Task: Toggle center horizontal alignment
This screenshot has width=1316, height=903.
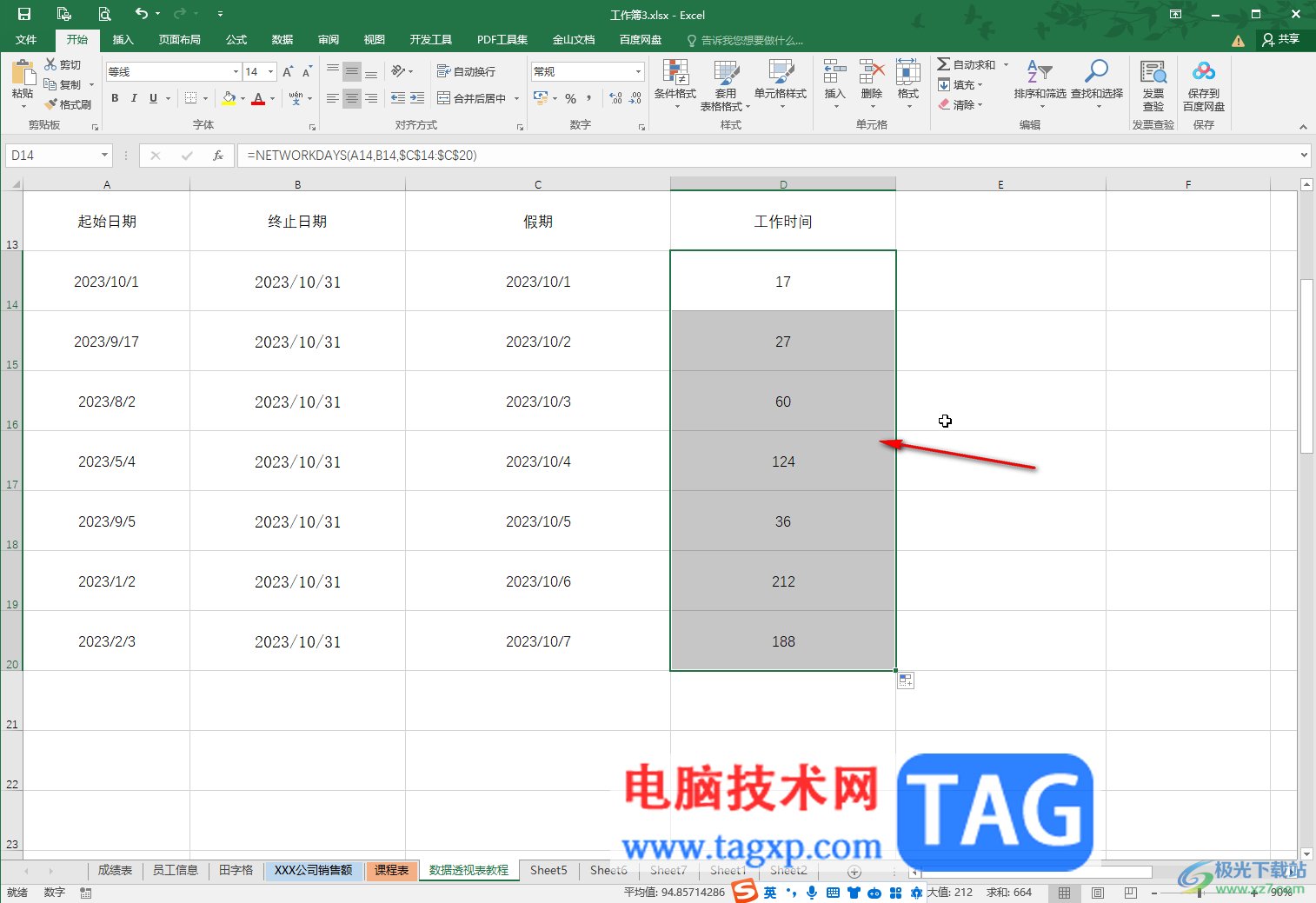Action: (351, 98)
